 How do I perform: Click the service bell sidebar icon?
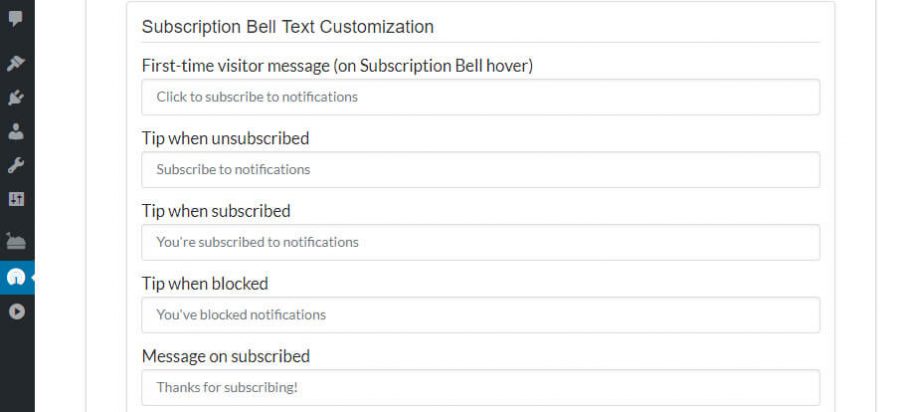(x=16, y=240)
